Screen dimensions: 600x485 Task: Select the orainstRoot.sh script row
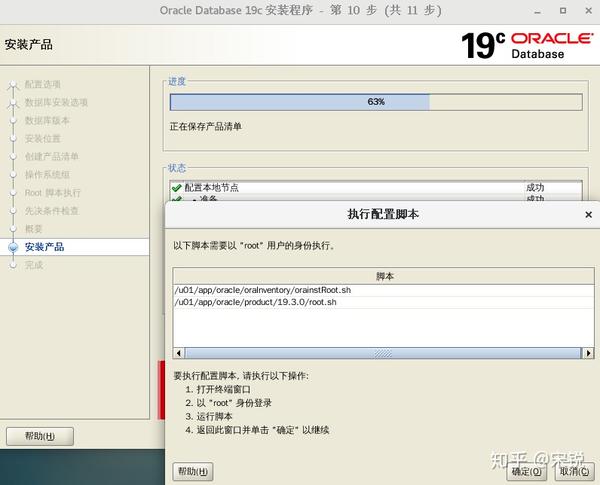(383, 290)
